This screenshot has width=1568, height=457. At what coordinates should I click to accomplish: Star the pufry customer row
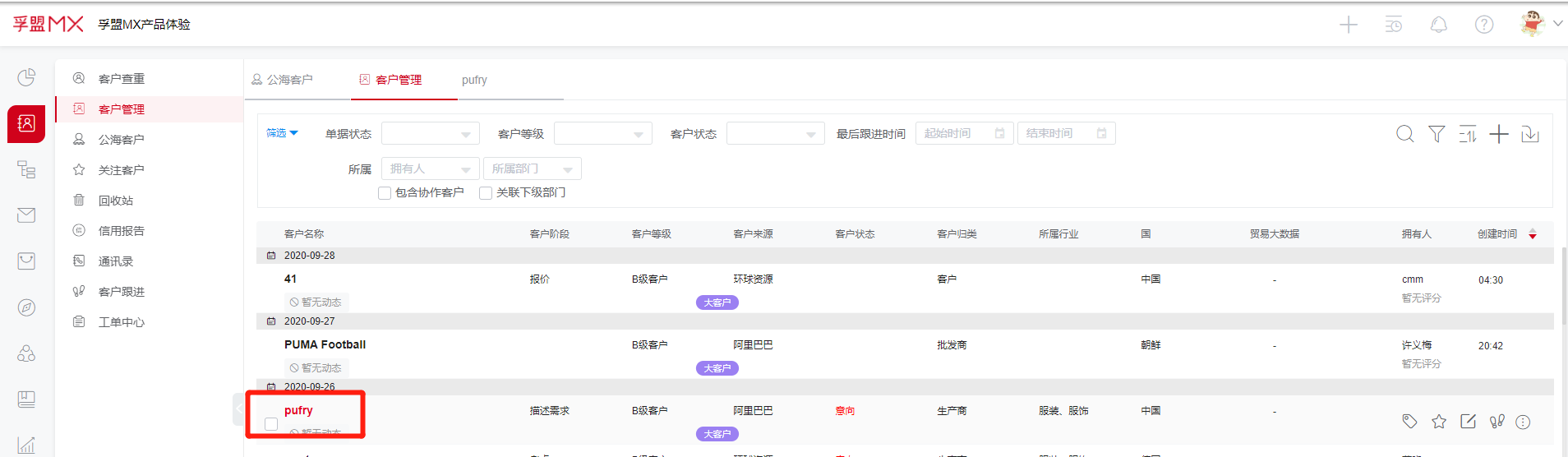point(1438,422)
